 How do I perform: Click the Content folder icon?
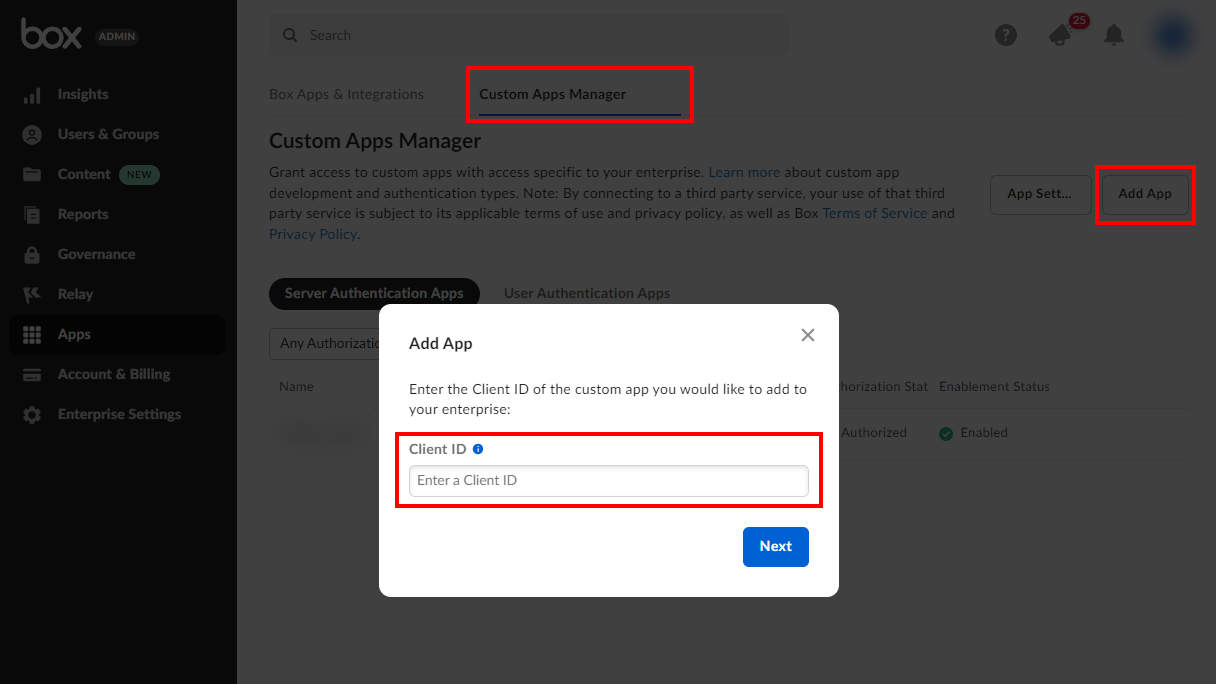[32, 175]
